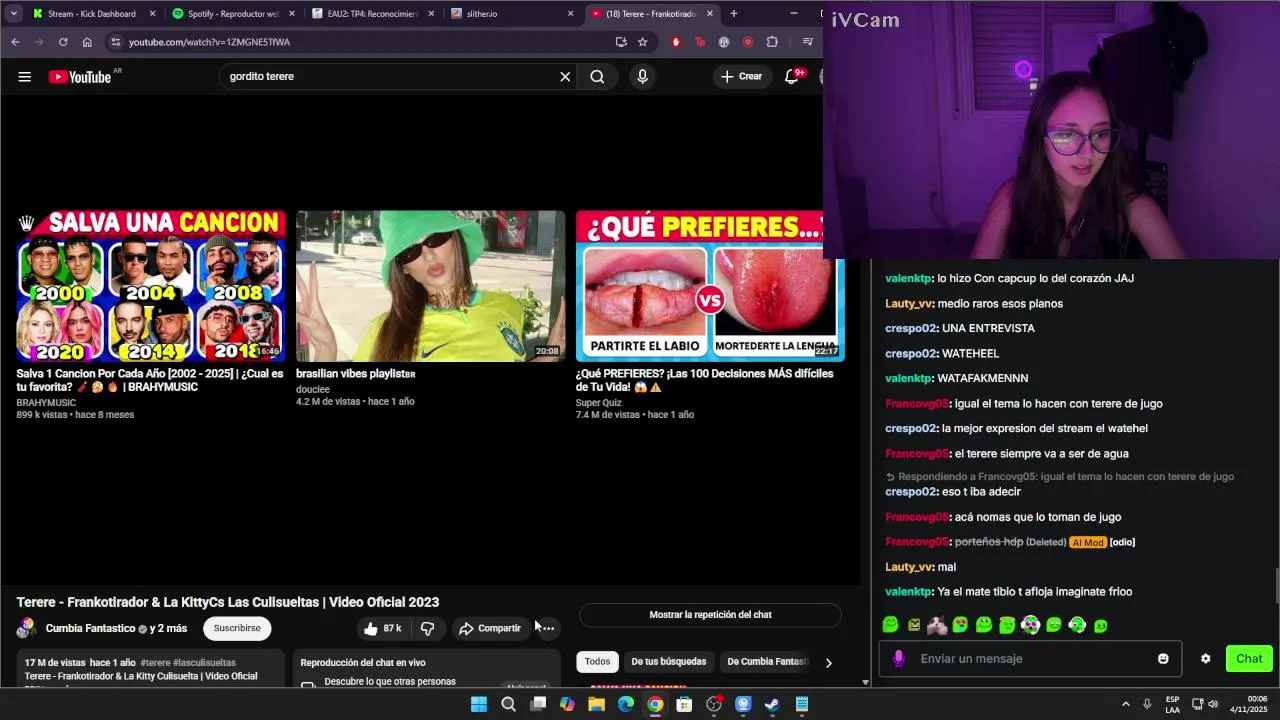Viewport: 1280px width, 720px height.
Task: Type in the 'Enviar un mensaje' chat field
Action: point(1030,658)
